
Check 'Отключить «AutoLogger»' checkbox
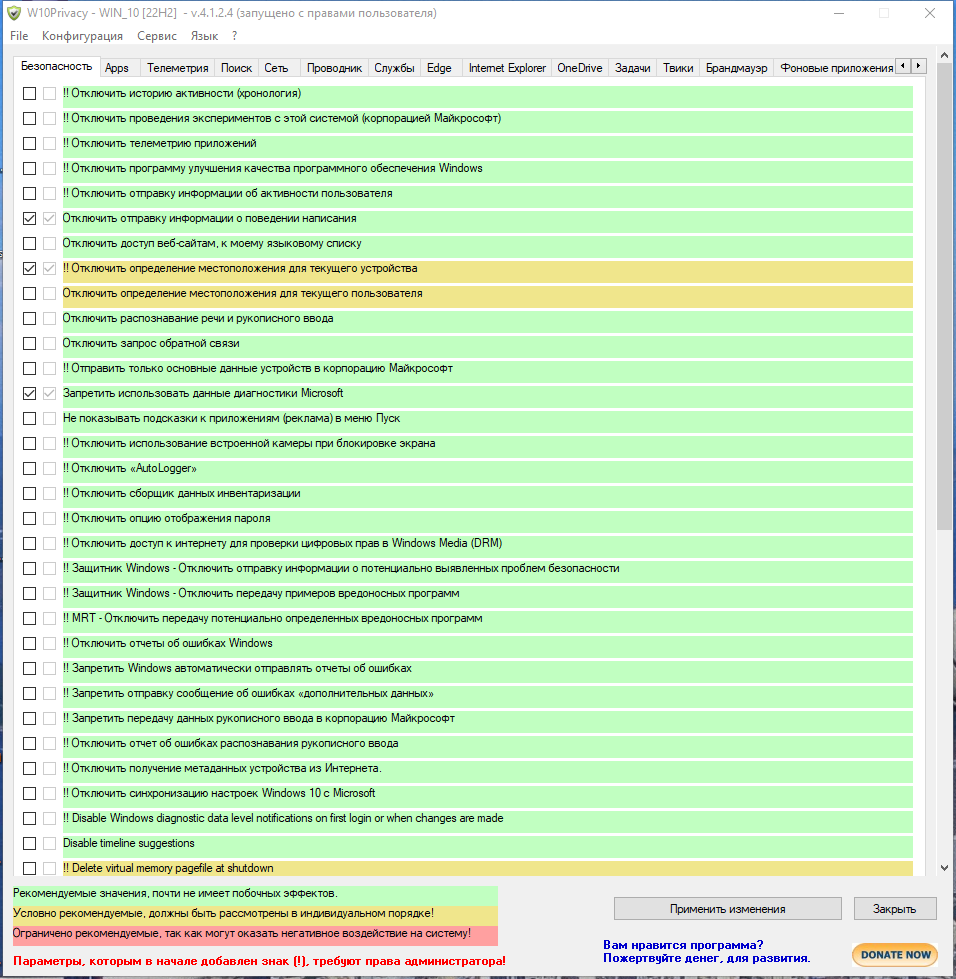(x=29, y=468)
